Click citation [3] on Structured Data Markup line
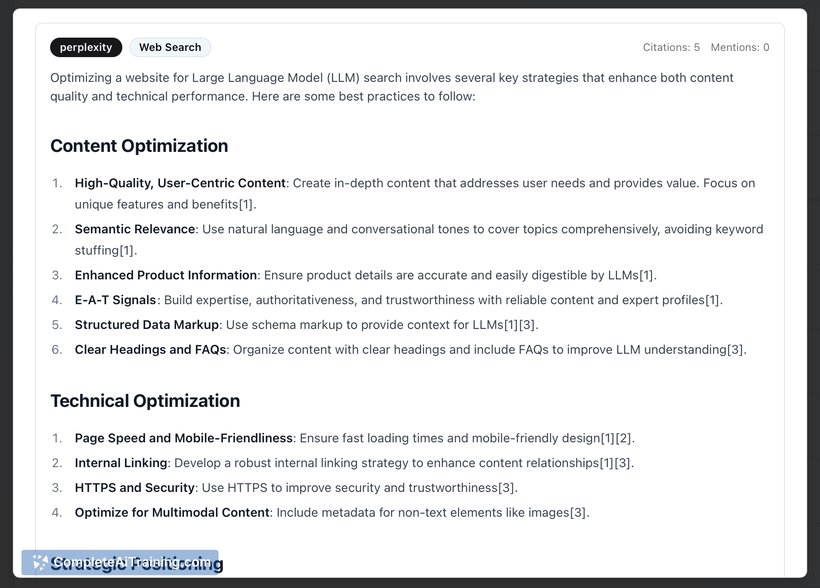 529,325
